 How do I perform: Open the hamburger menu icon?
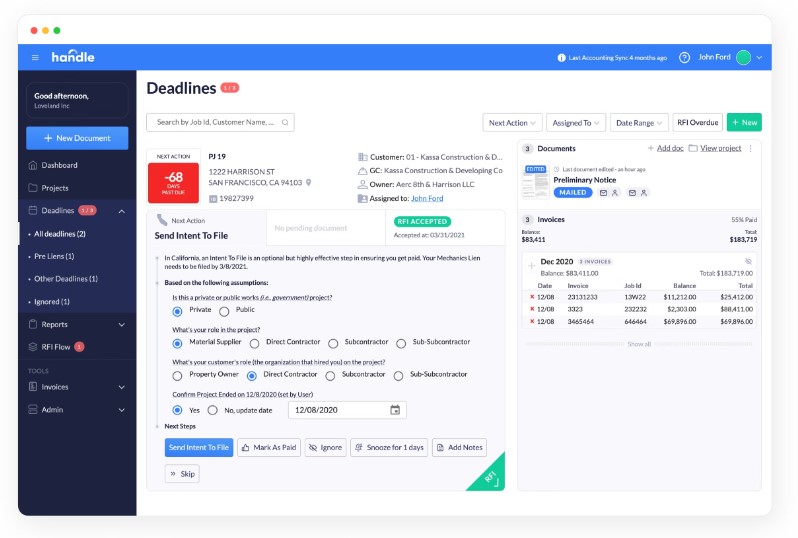35,58
